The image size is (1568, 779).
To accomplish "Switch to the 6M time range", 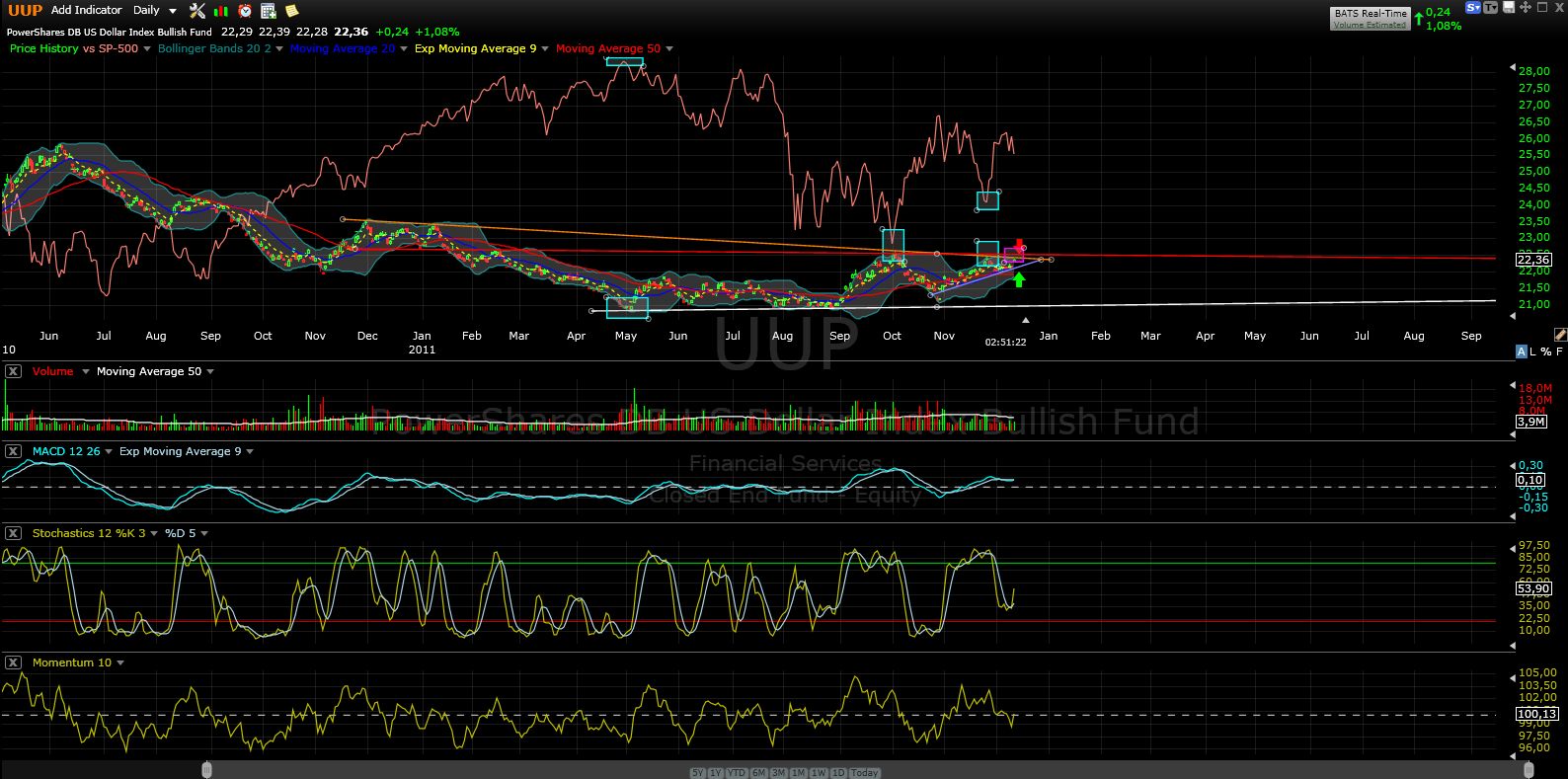I will pos(758,772).
